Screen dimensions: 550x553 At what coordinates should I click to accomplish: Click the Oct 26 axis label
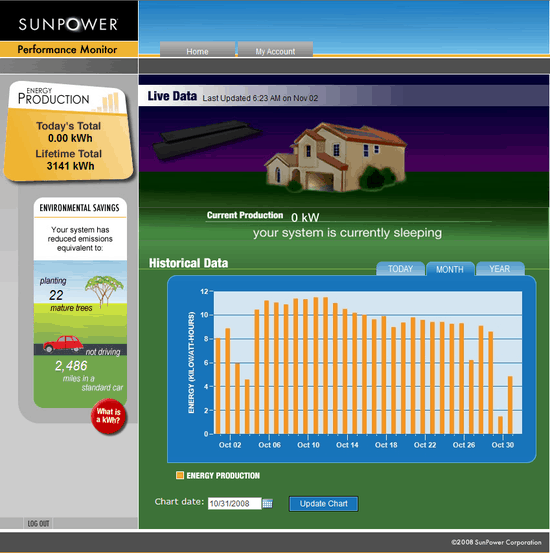464,445
